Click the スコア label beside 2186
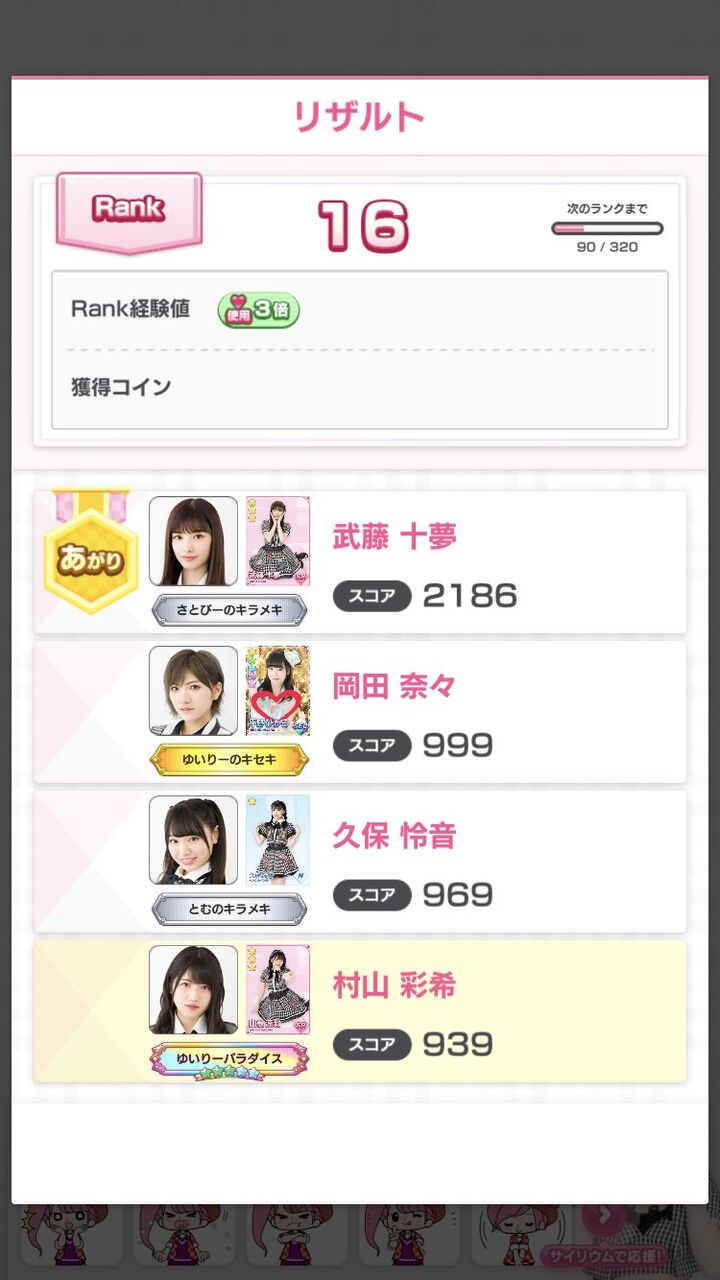This screenshot has width=720, height=1280. [x=372, y=597]
